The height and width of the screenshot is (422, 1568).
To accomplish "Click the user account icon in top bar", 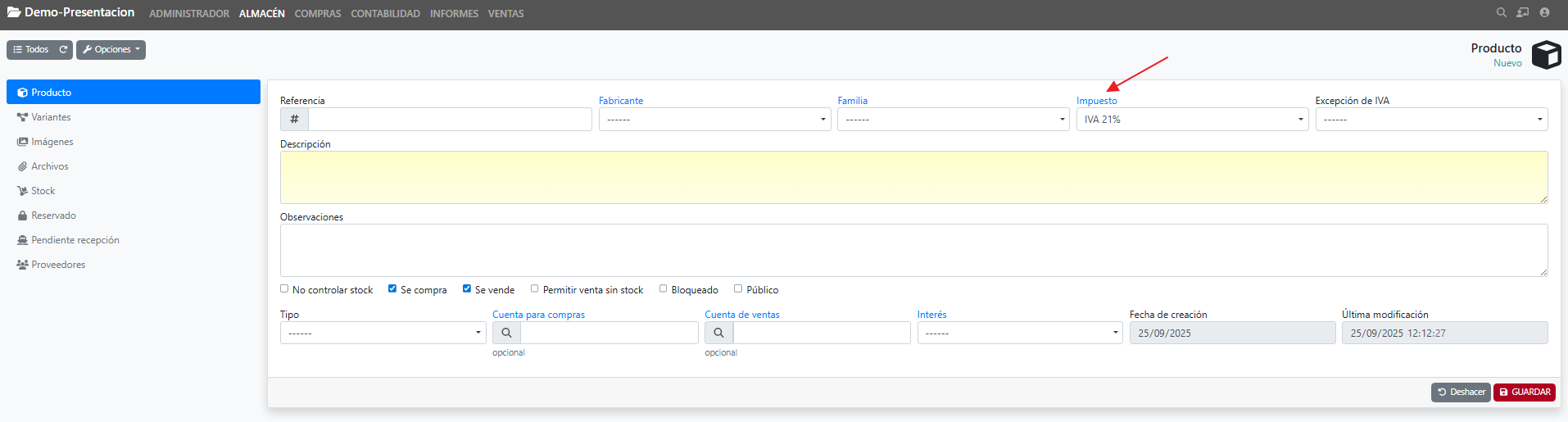I will coord(1544,12).
